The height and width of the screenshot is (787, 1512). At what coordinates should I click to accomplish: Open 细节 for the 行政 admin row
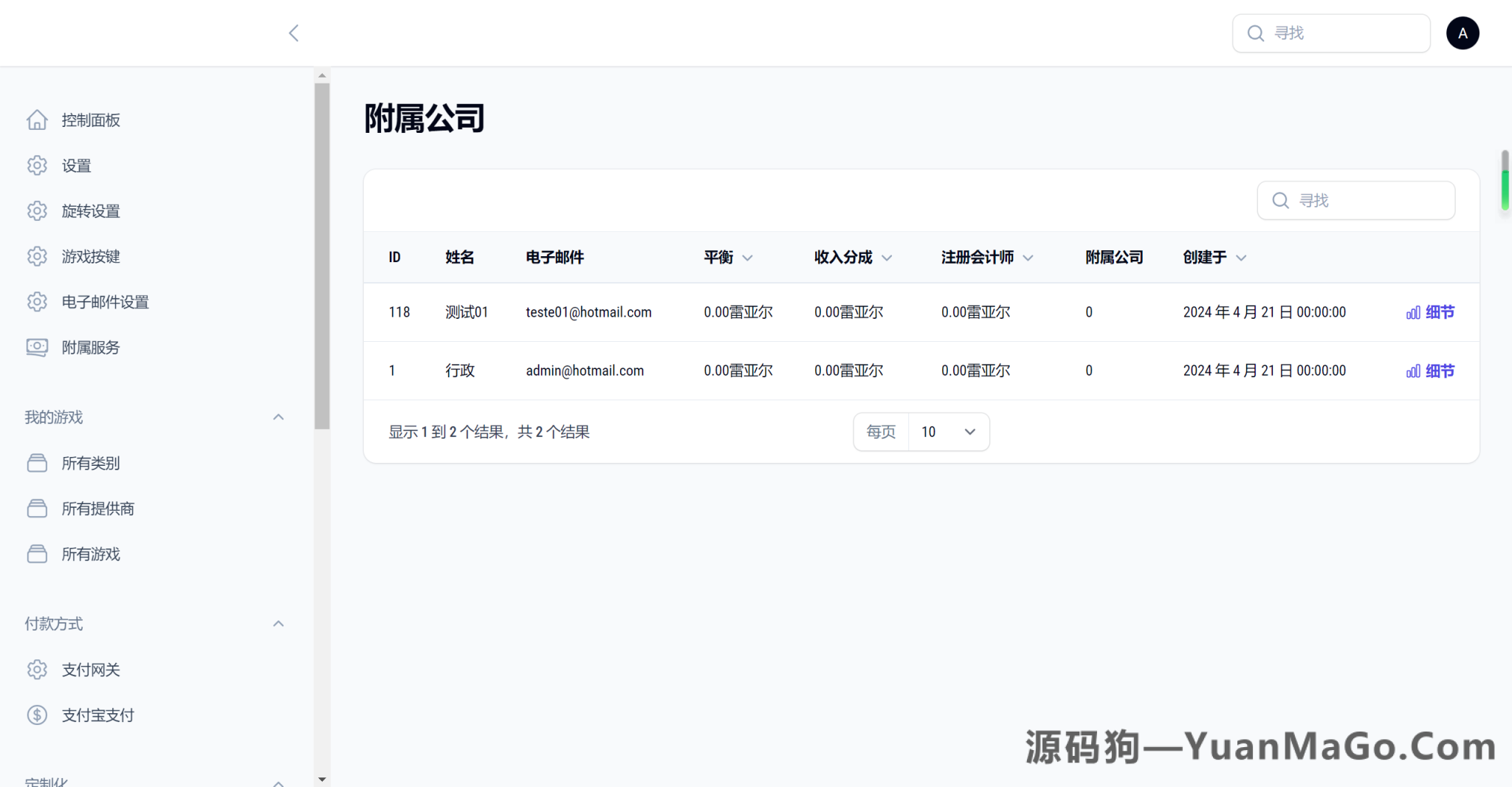point(1440,371)
